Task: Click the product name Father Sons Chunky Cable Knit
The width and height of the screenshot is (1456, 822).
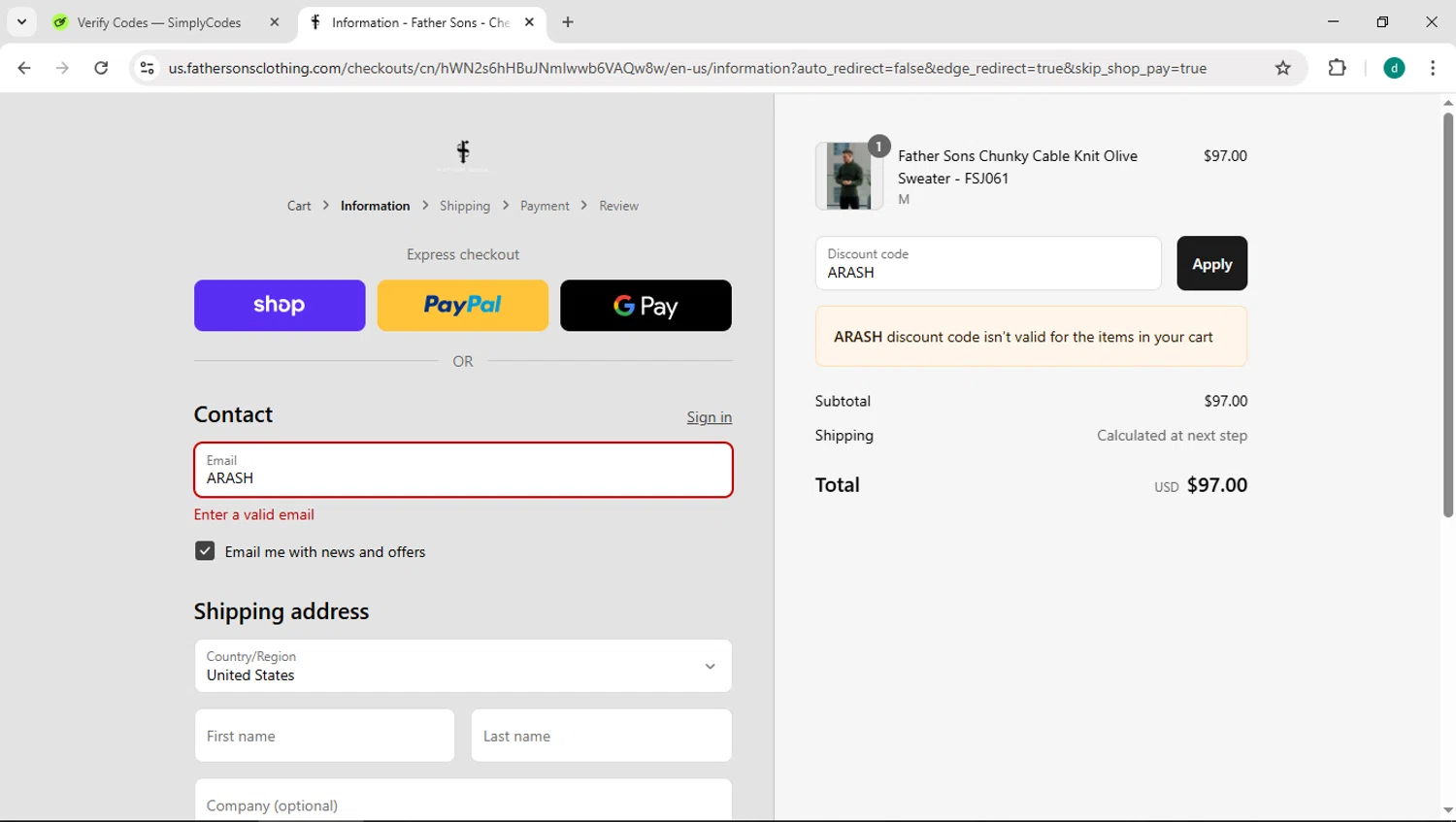Action: point(1017,167)
